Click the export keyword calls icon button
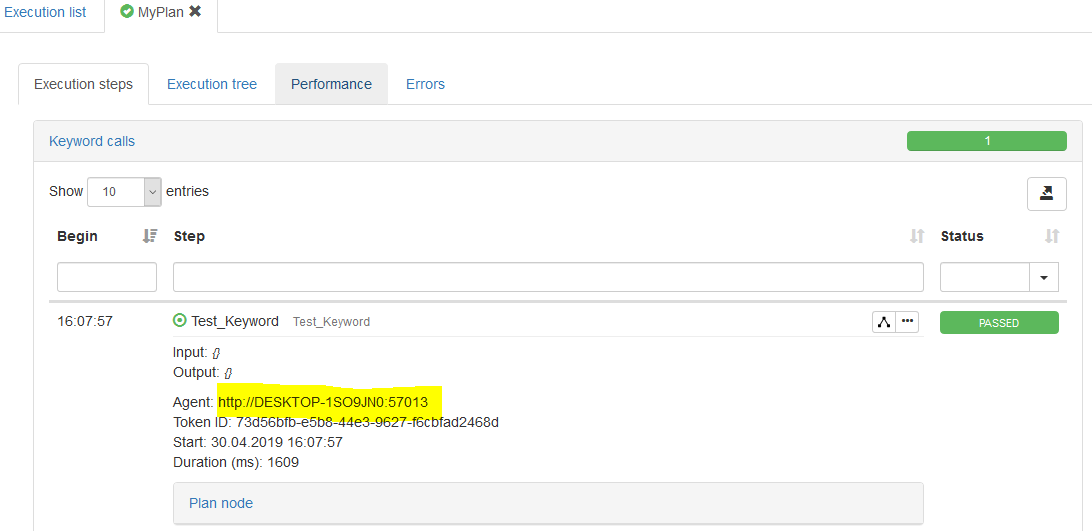This screenshot has height=531, width=1092. pos(1046,194)
